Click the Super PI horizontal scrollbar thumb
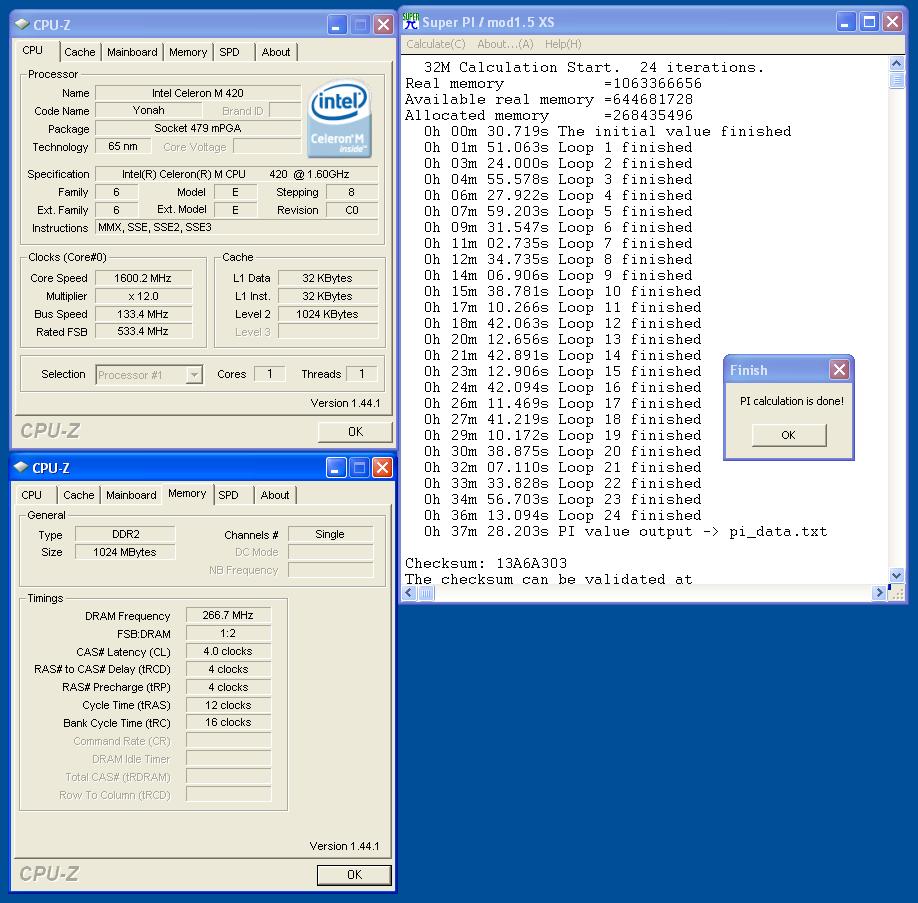Screen dimensions: 918x903 point(426,593)
